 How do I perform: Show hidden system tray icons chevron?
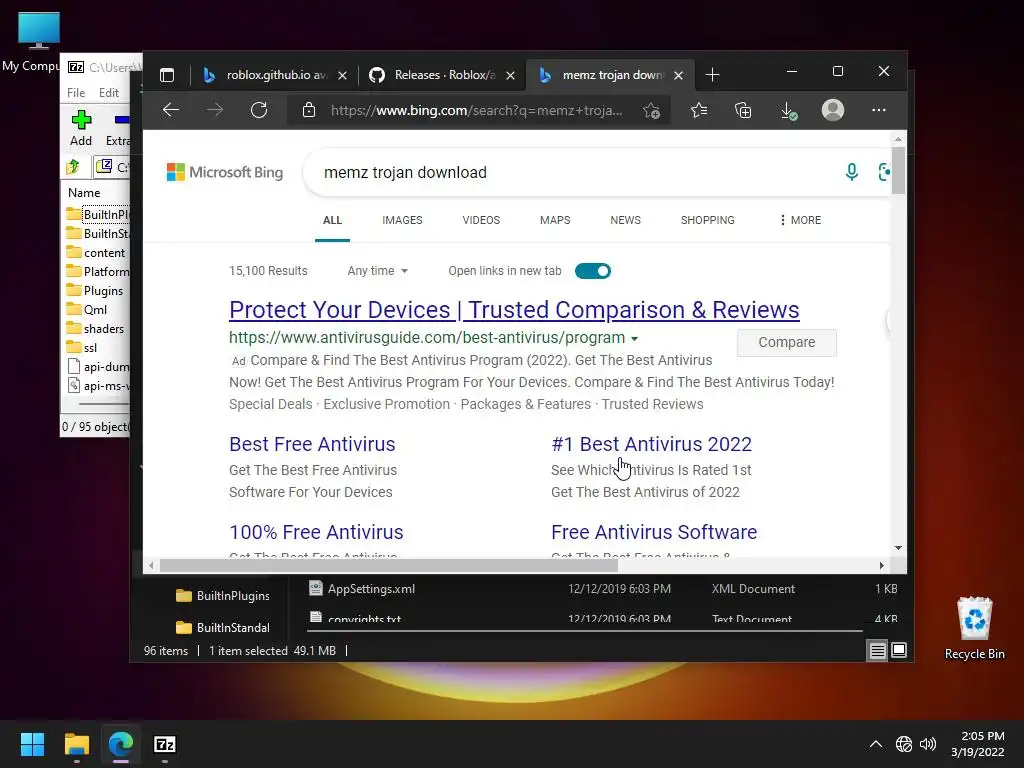point(876,744)
